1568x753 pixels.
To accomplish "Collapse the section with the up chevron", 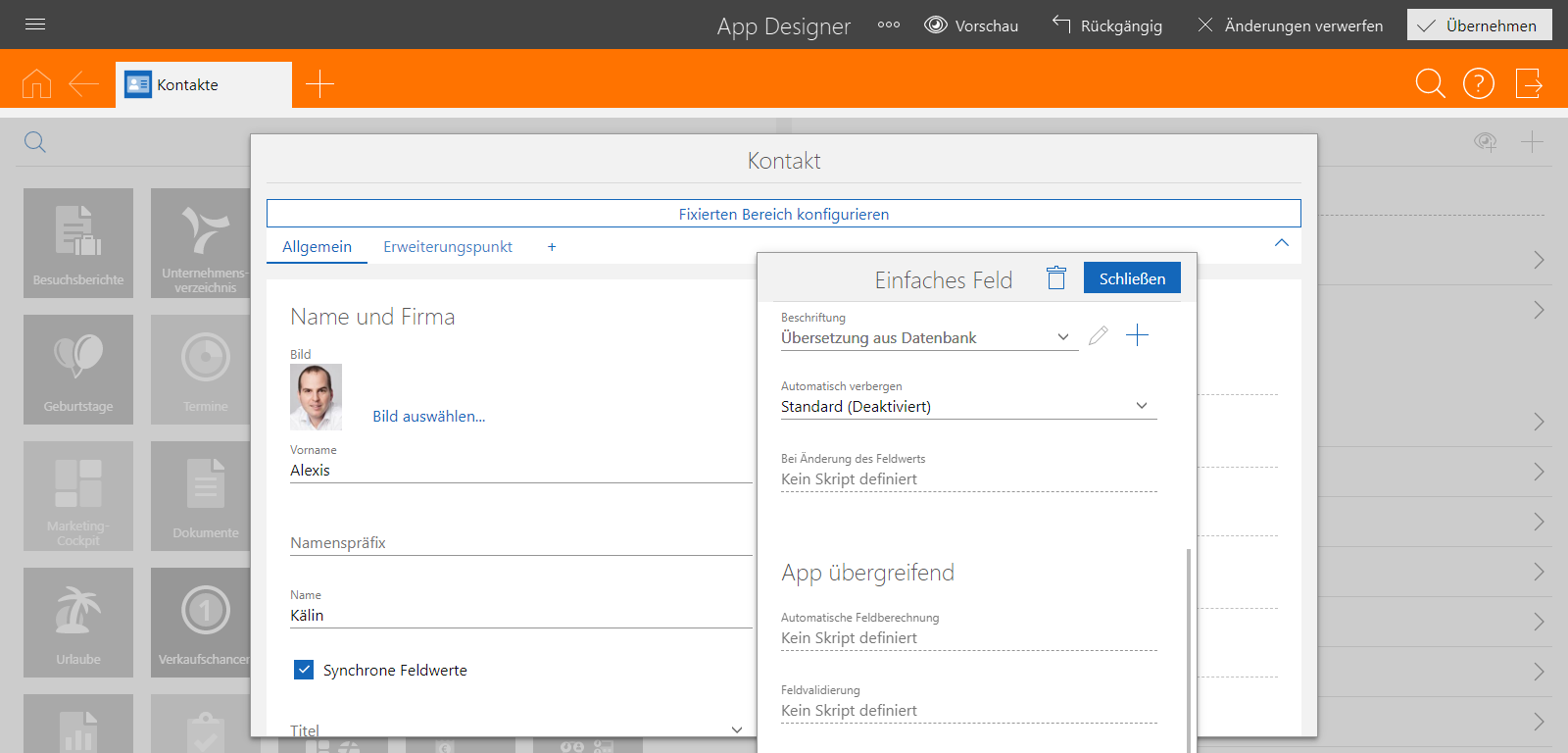I will coord(1282,243).
